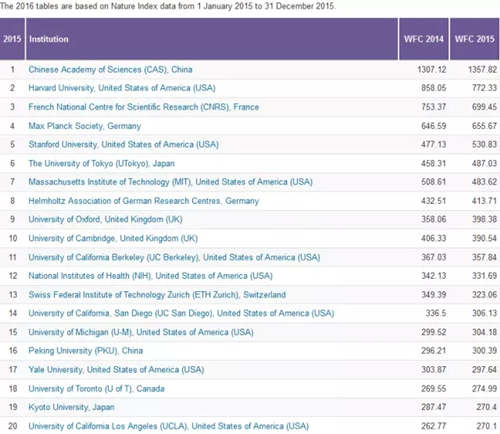Select the Stanford University link
Image resolution: width=500 pixels, height=434 pixels.
pos(123,144)
